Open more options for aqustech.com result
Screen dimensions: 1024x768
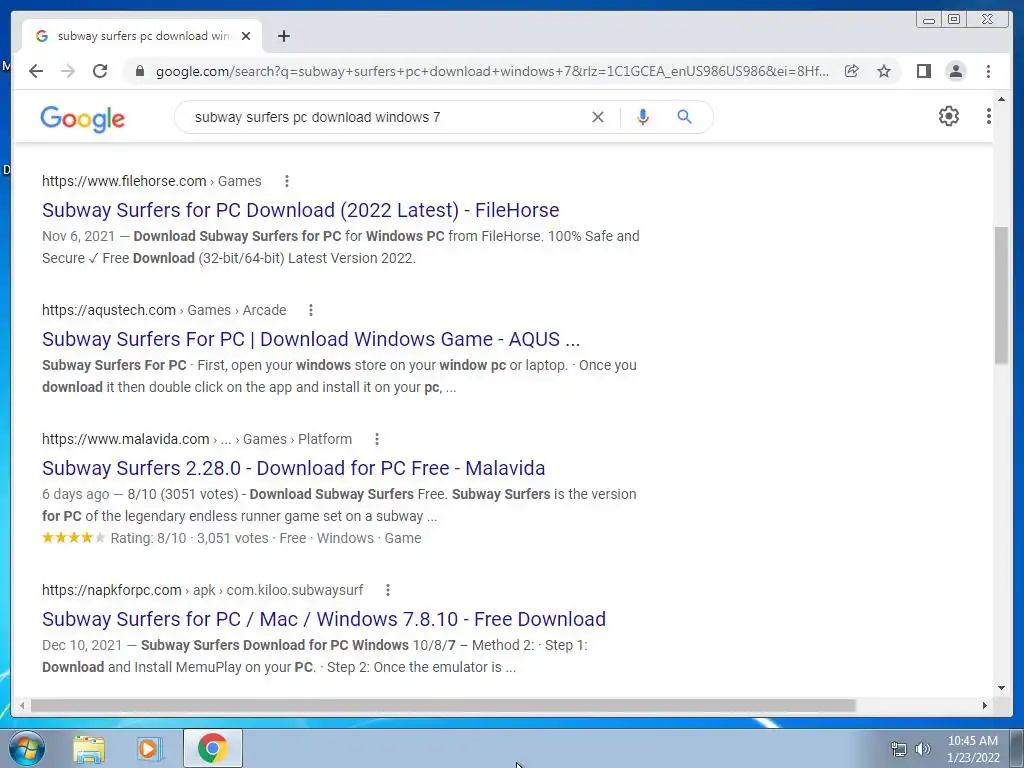(311, 310)
